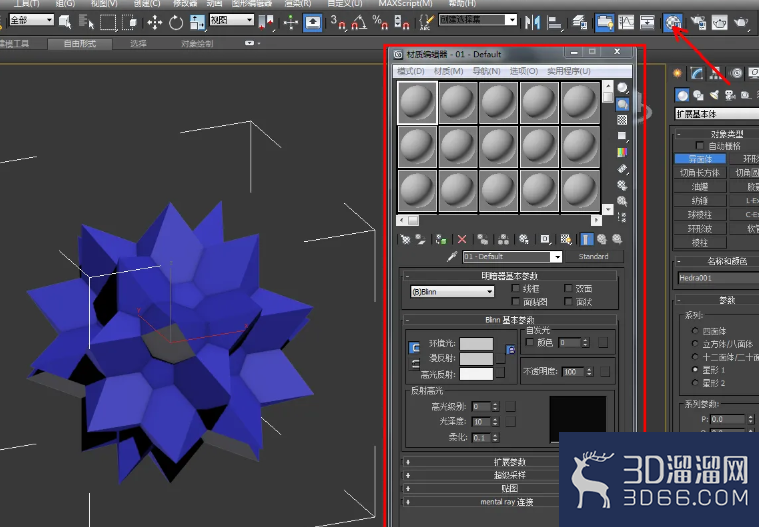Open 扩展基本体 geometry type dropdown

pos(717,114)
